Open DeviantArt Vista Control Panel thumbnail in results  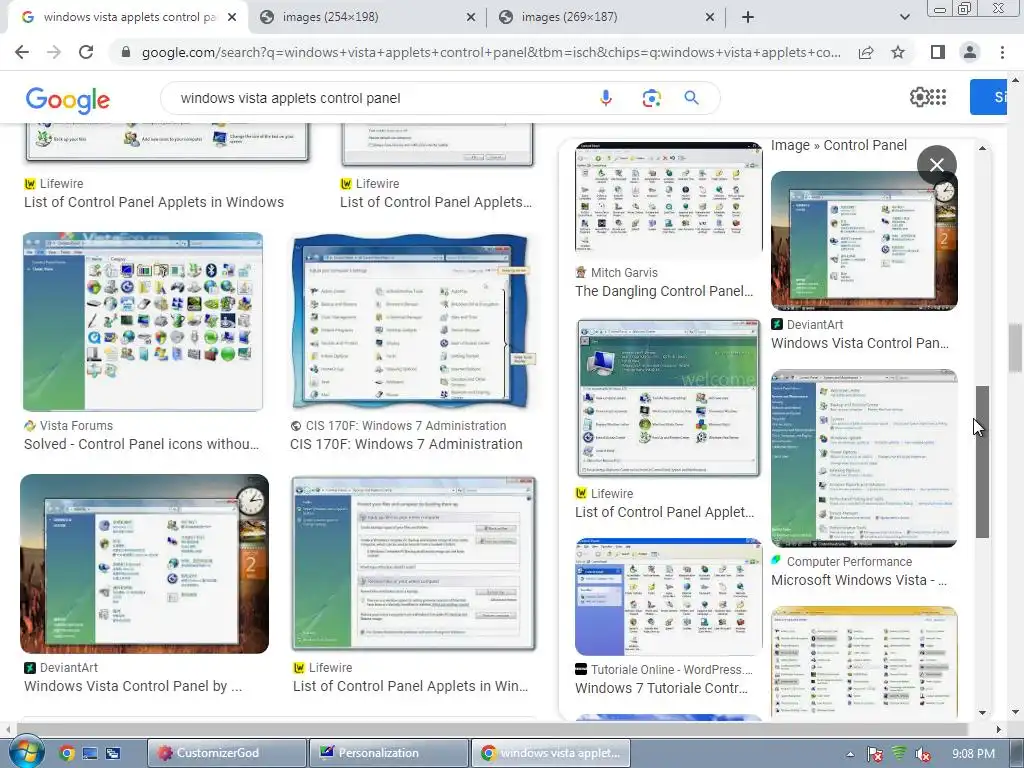coord(144,564)
